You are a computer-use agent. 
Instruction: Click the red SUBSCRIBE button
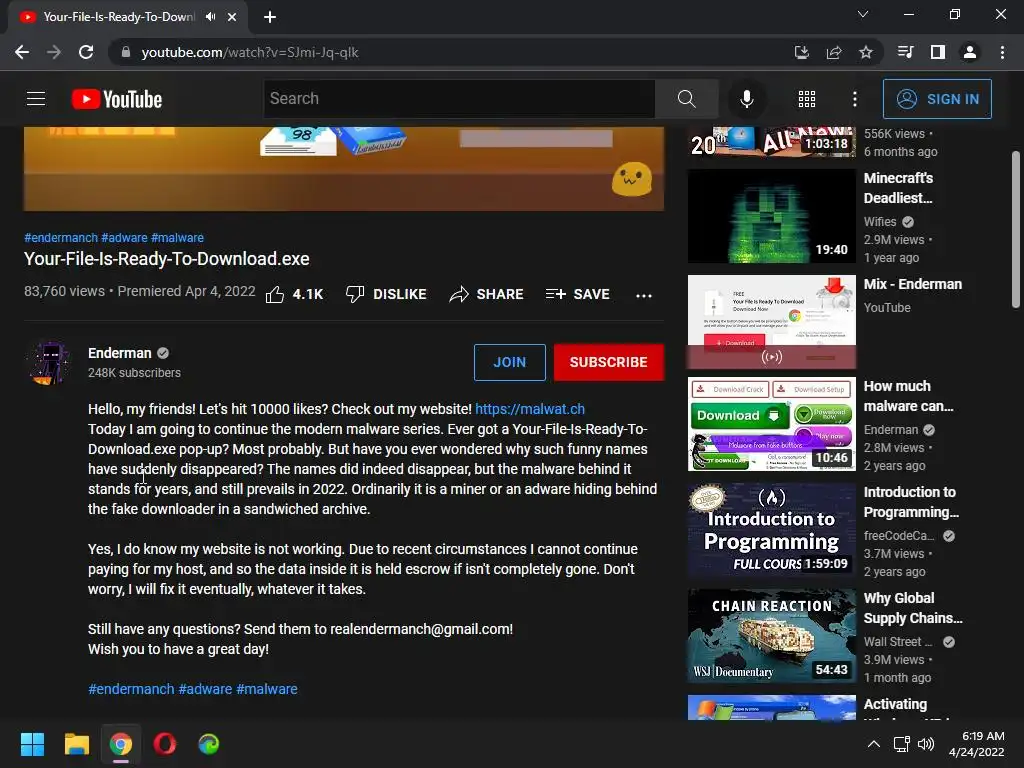(x=609, y=362)
